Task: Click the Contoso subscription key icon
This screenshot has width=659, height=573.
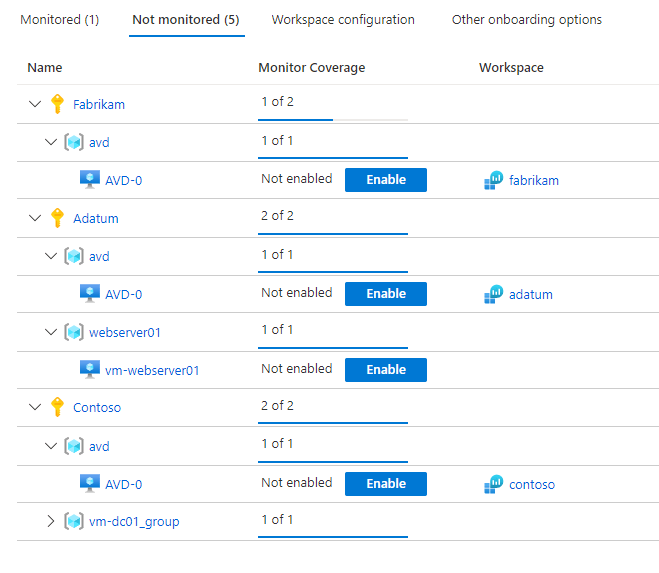Action: (x=57, y=408)
